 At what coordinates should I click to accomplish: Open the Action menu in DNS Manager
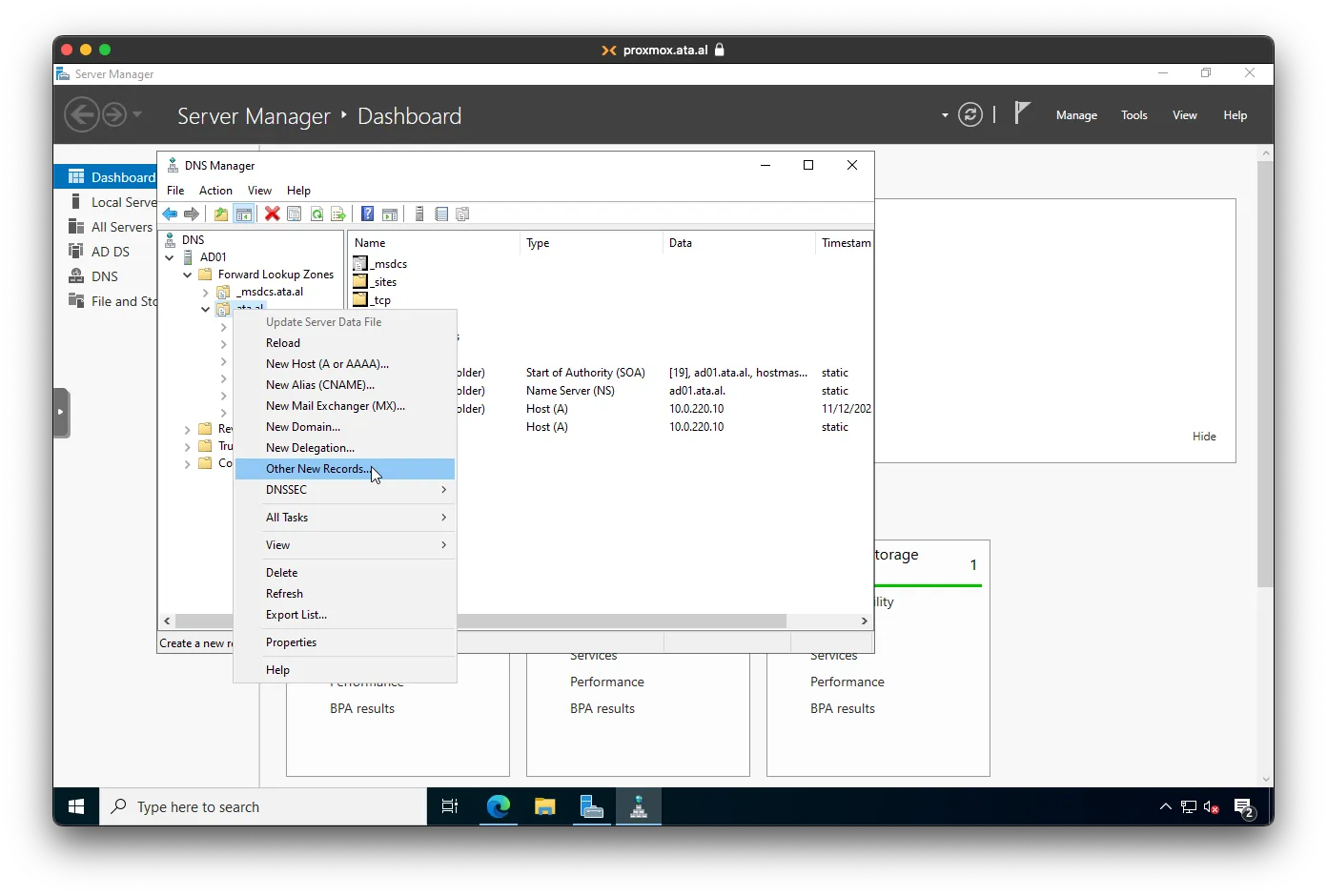[215, 191]
